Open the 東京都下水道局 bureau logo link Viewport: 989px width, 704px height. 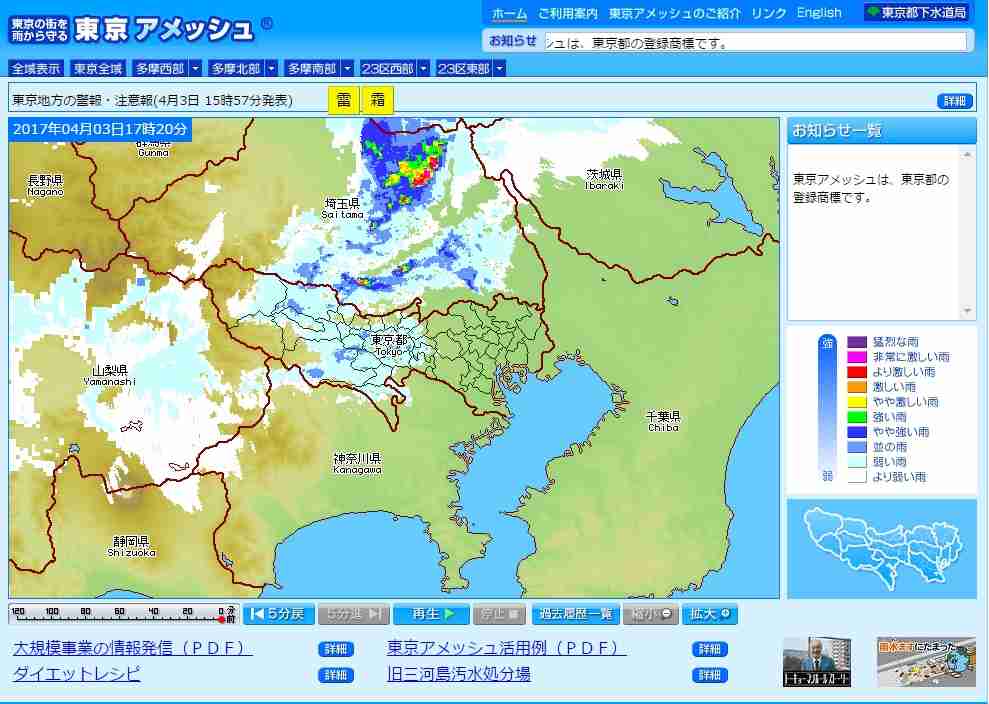(916, 12)
